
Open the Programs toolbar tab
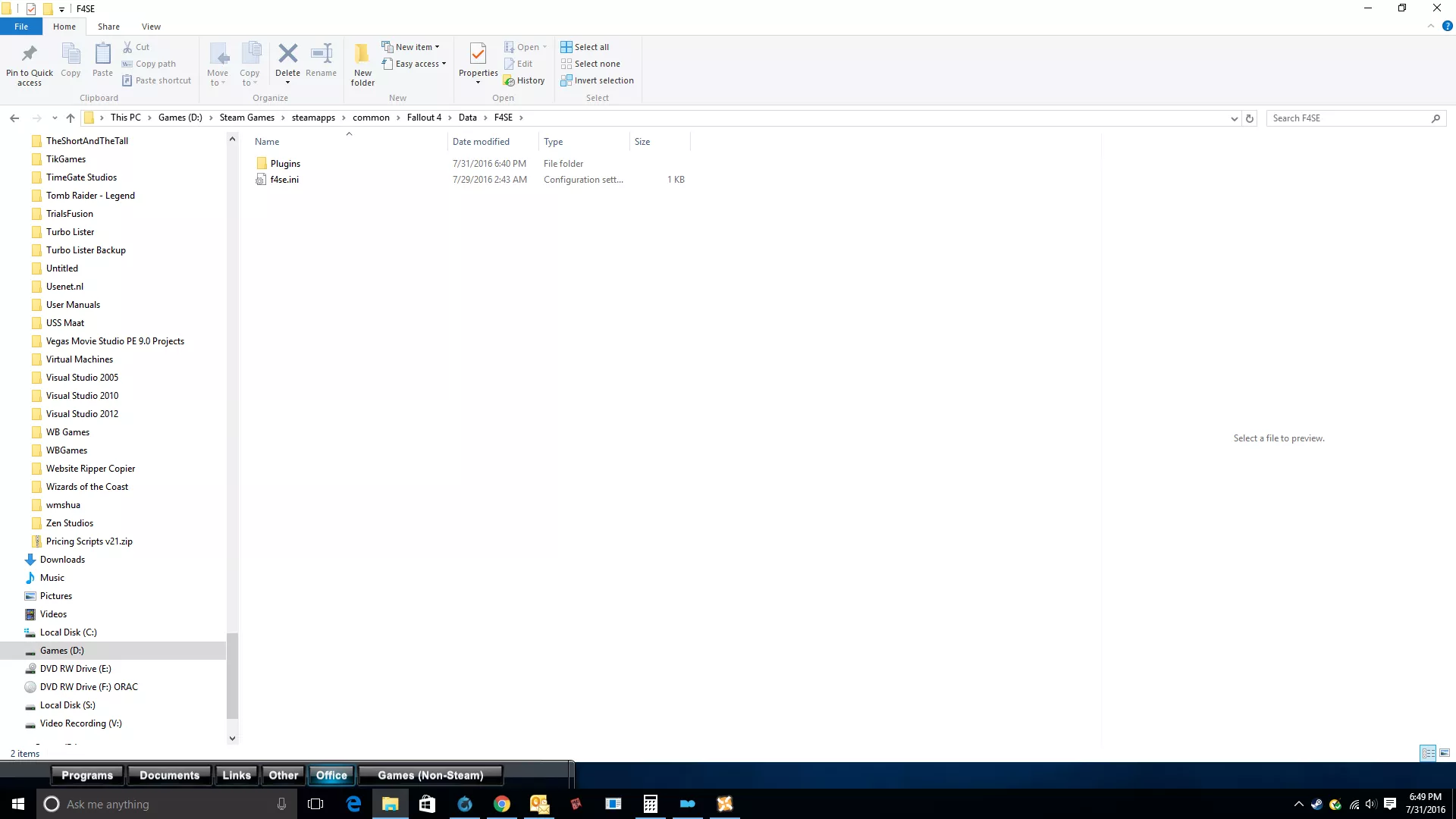pyautogui.click(x=87, y=775)
